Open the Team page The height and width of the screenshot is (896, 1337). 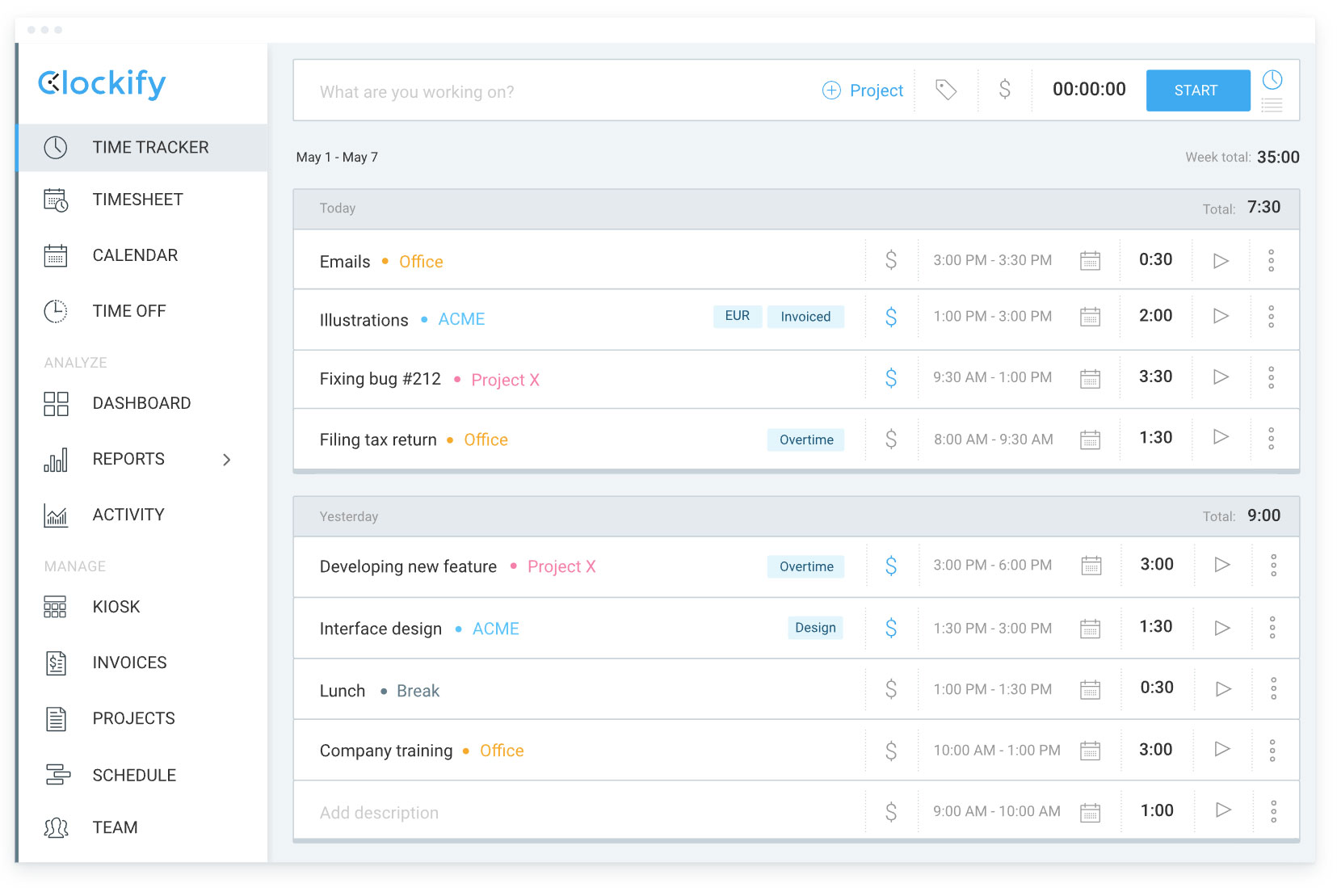click(x=115, y=827)
